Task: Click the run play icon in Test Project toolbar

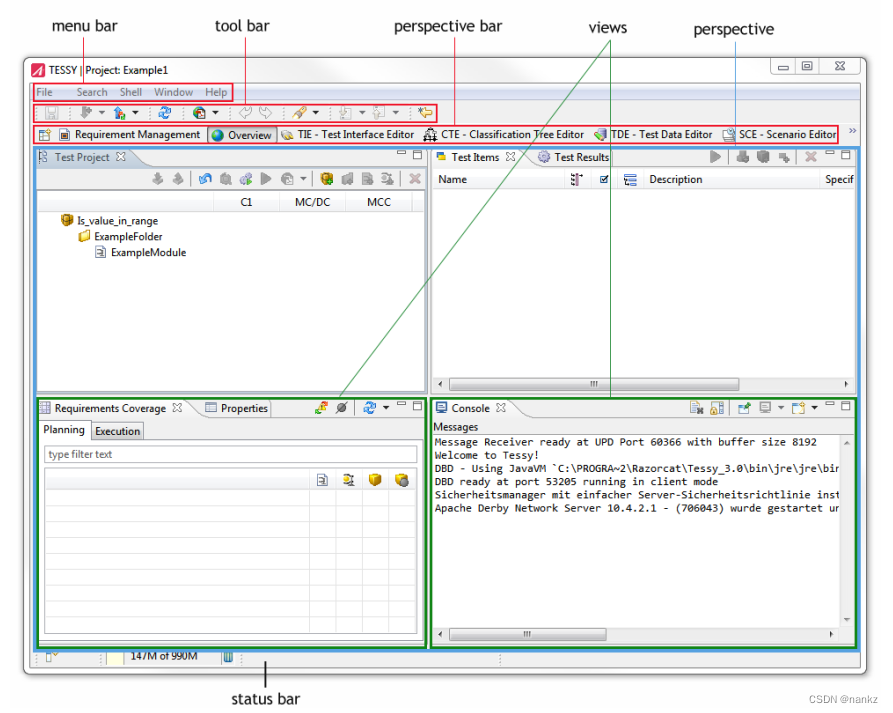Action: (265, 179)
